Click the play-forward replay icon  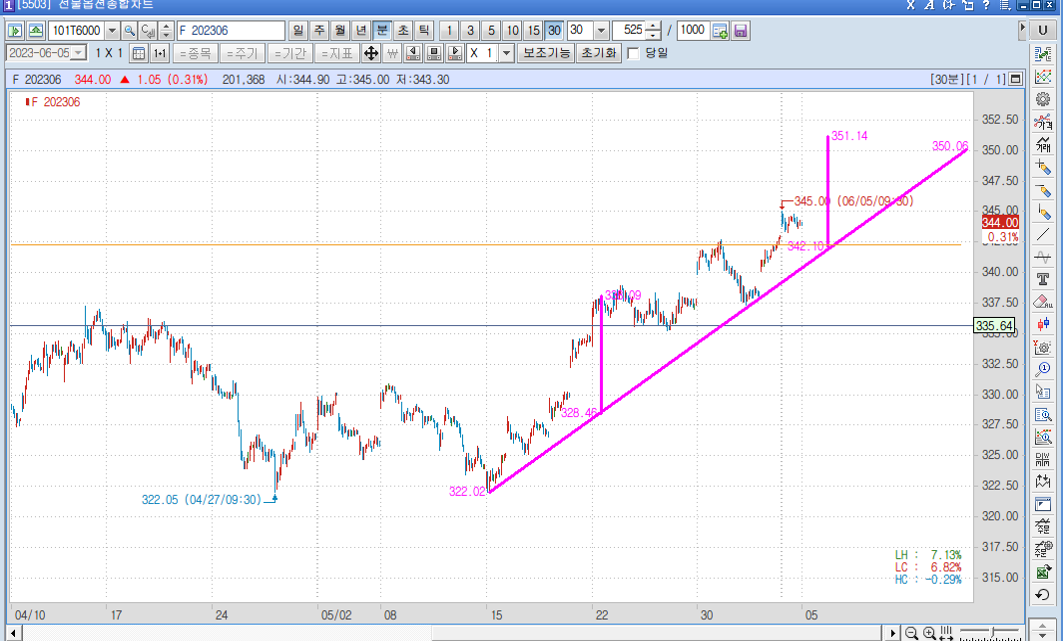[x=455, y=53]
